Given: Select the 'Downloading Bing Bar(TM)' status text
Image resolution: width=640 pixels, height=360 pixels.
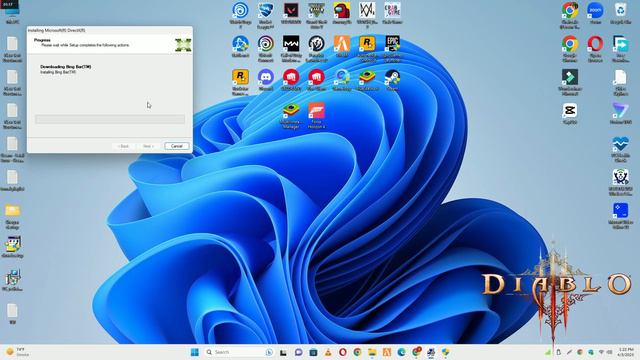Looking at the screenshot, I should [65, 67].
